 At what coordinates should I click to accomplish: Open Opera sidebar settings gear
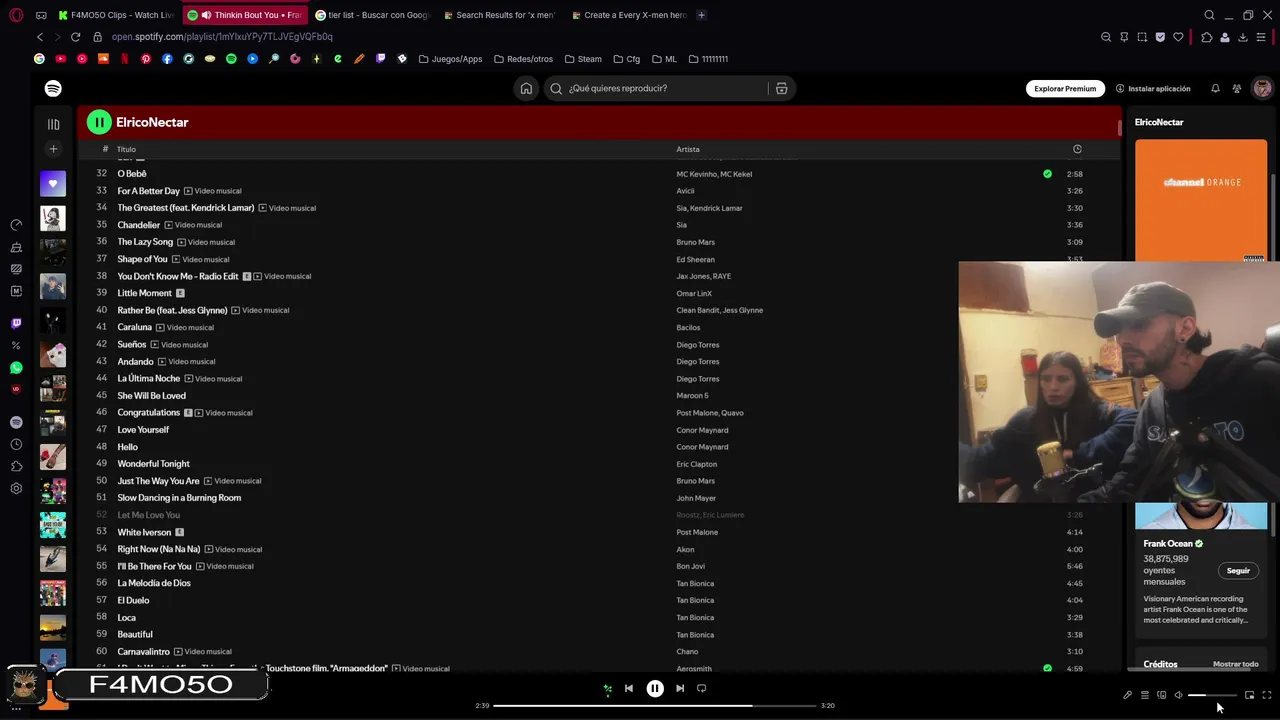pyautogui.click(x=16, y=488)
